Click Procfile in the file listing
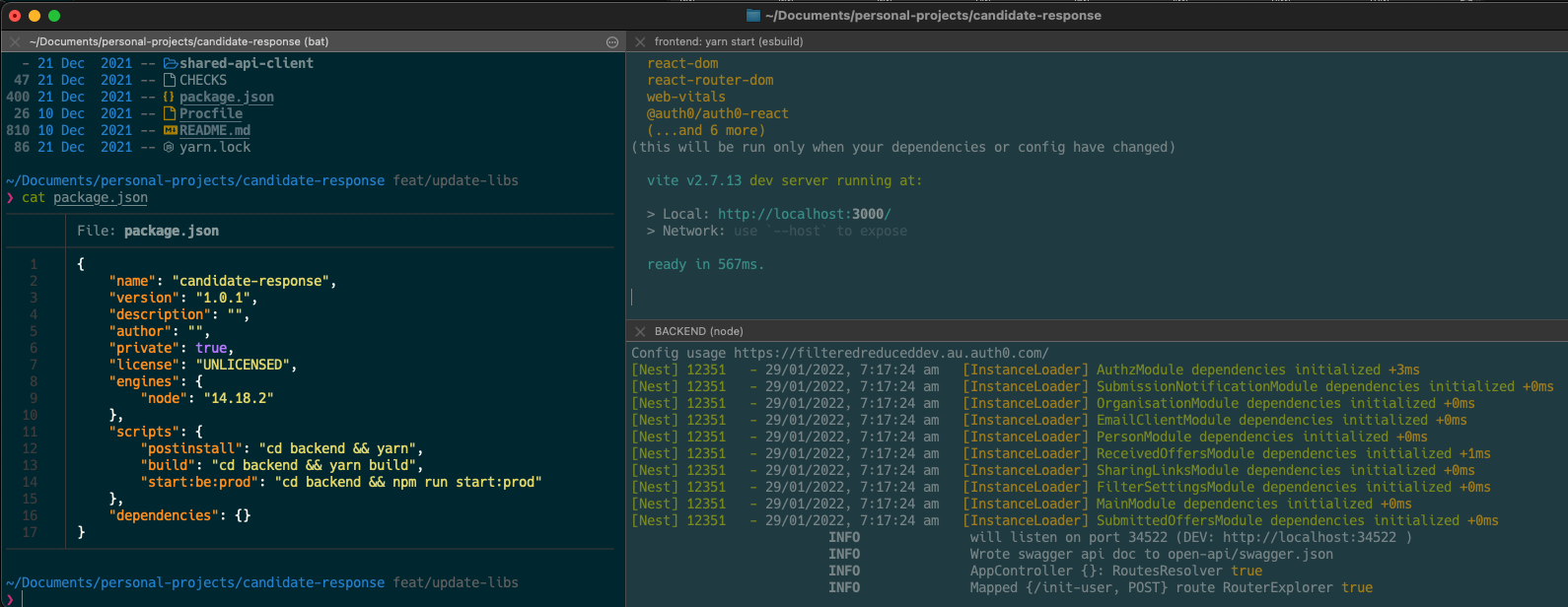The height and width of the screenshot is (607, 1568). [x=211, y=113]
